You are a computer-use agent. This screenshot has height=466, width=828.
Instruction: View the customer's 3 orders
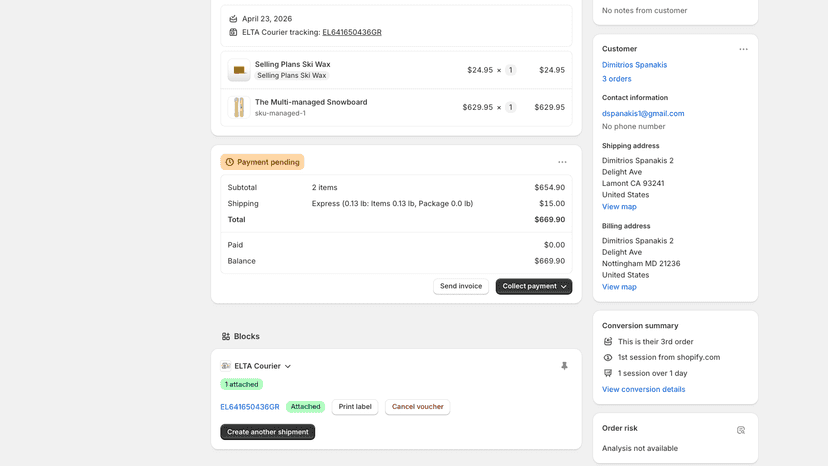tap(616, 79)
